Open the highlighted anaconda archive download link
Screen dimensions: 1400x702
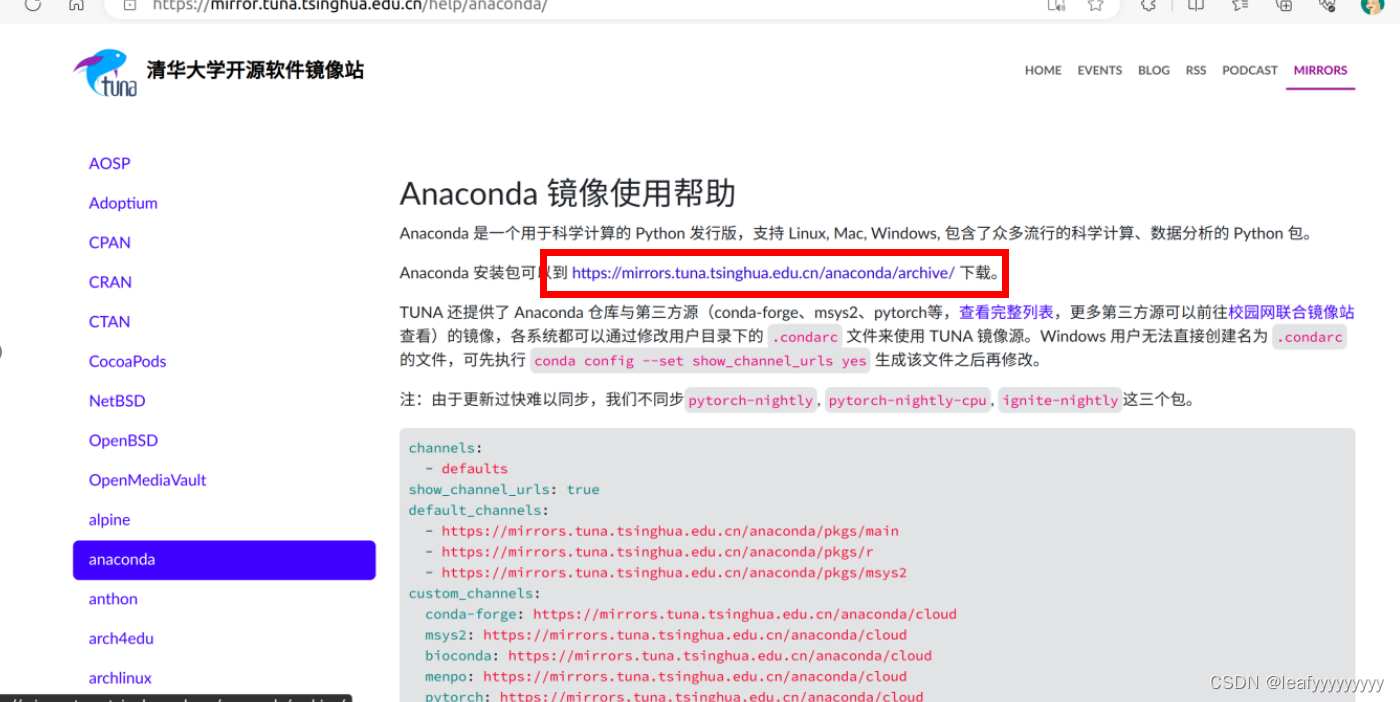762,272
